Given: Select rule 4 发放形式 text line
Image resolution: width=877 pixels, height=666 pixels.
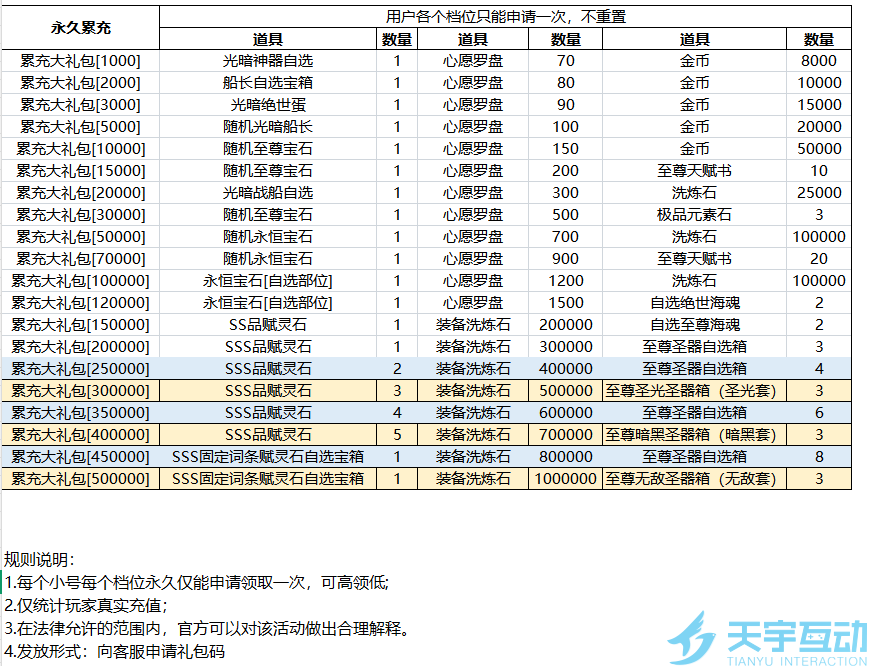Looking at the screenshot, I should coord(115,651).
